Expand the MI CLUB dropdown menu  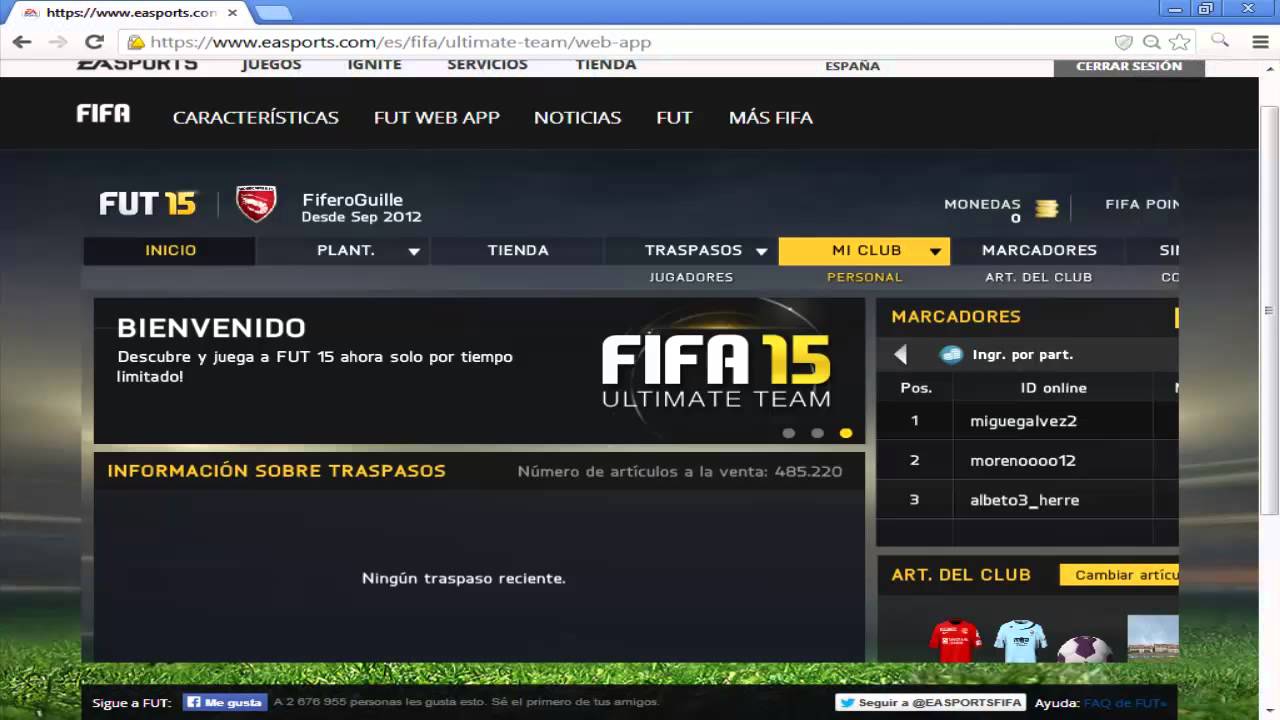[935, 252]
